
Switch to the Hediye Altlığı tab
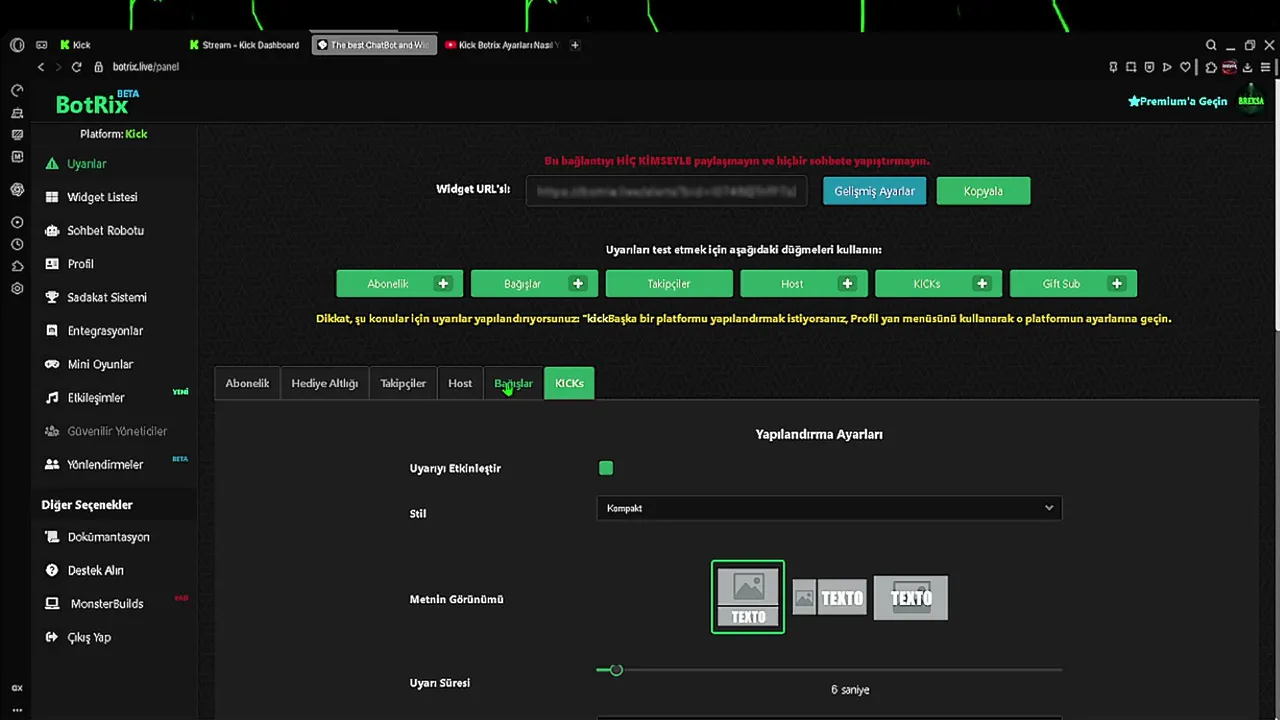coord(324,383)
